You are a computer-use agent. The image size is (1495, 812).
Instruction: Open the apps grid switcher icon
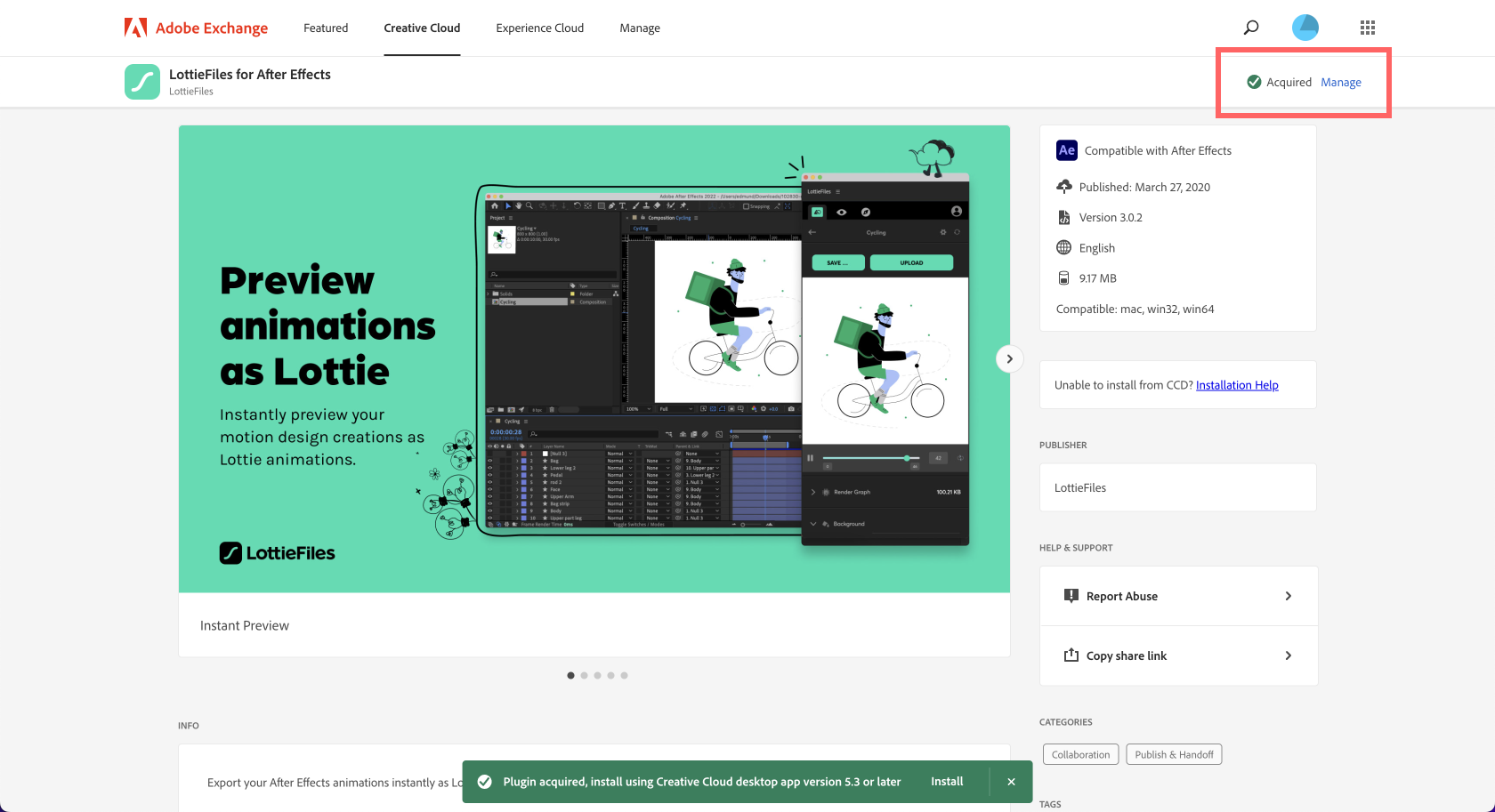click(1368, 28)
